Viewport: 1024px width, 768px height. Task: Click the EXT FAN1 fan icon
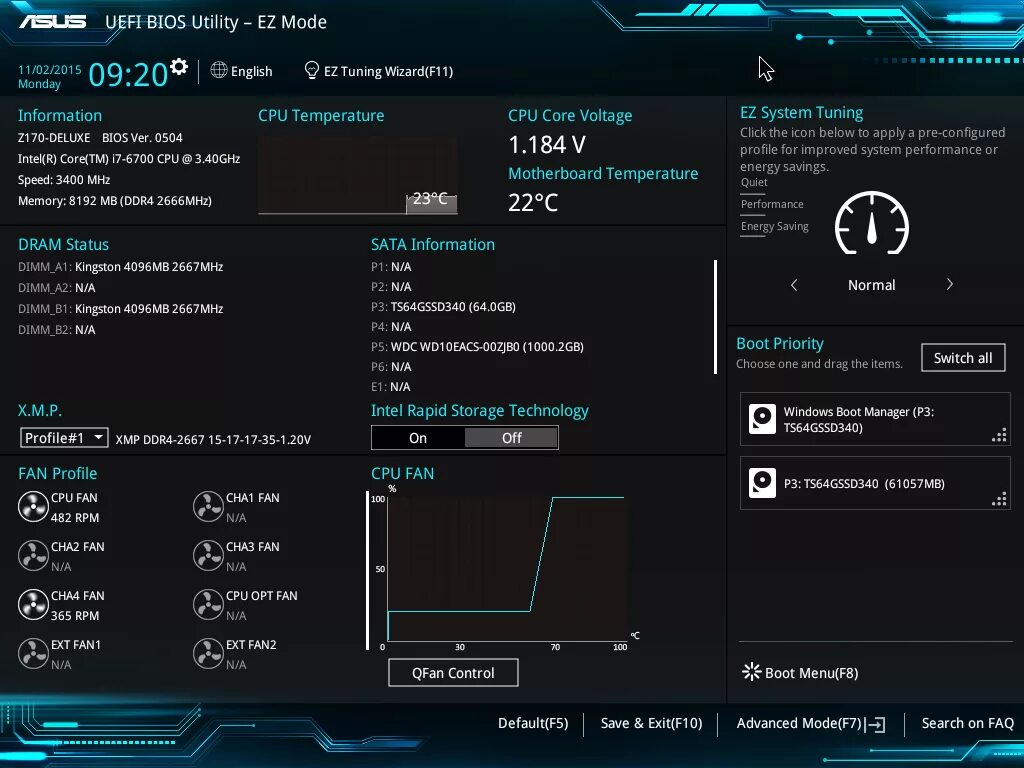(33, 654)
